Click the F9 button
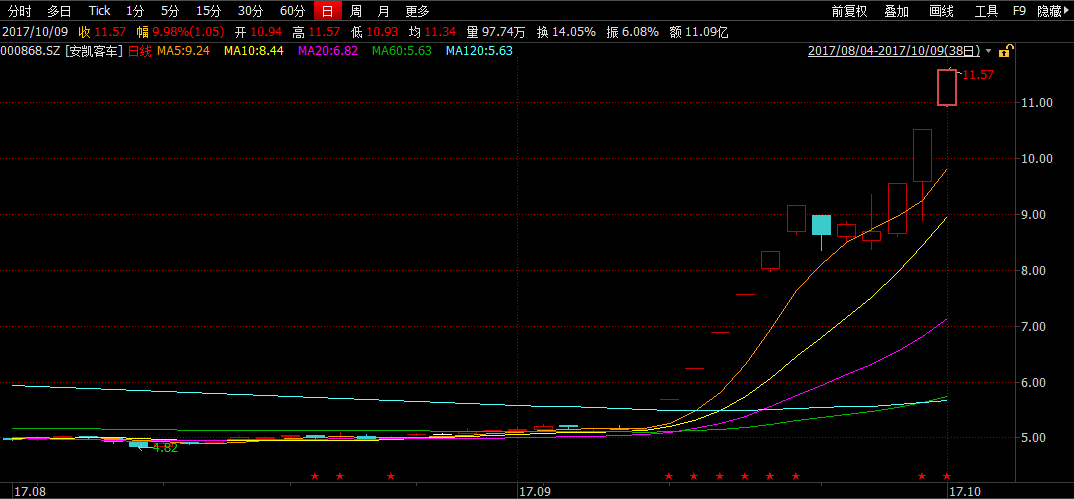1074x499 pixels. point(1019,11)
